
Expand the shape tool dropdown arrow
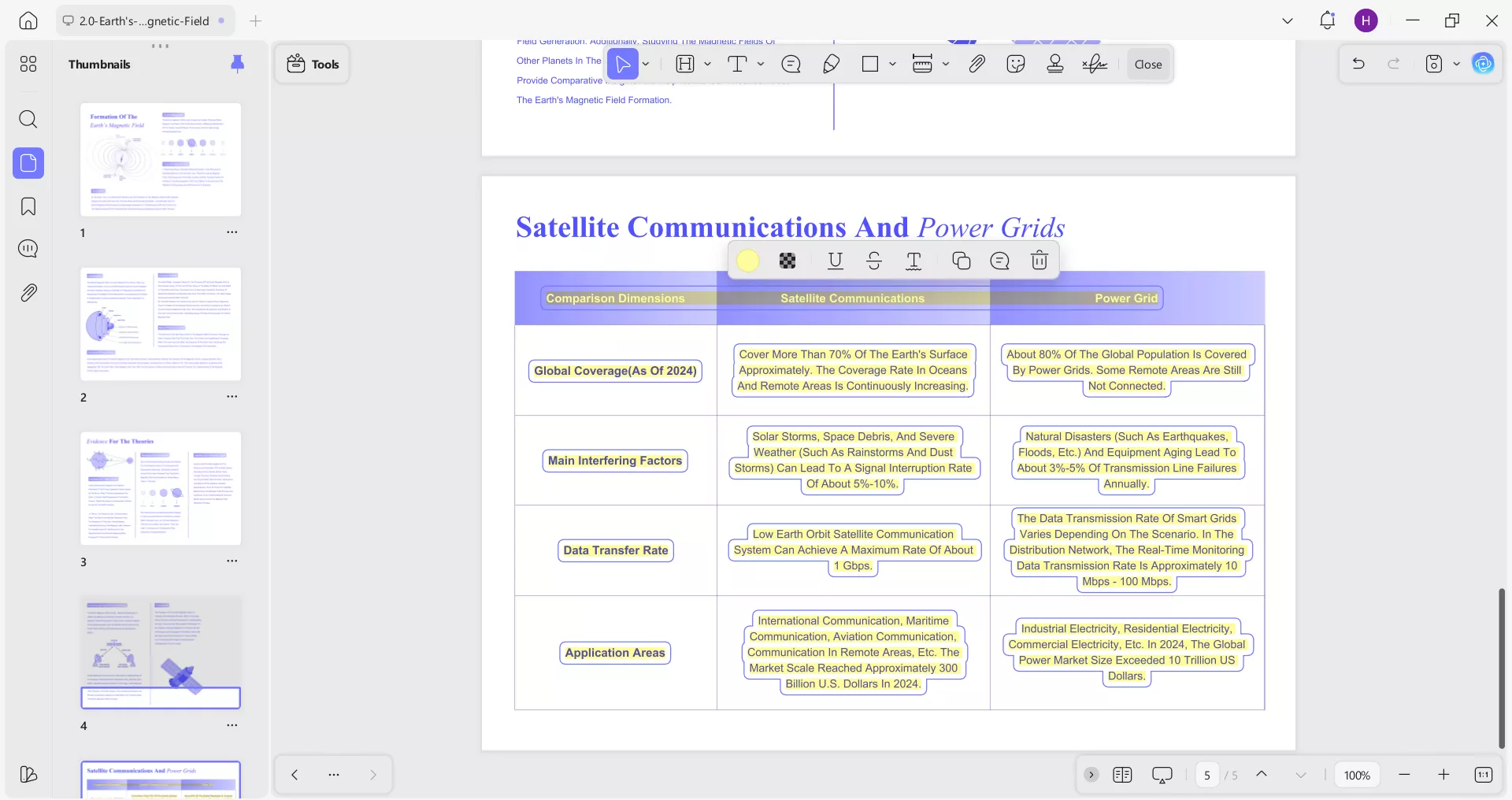tap(892, 65)
